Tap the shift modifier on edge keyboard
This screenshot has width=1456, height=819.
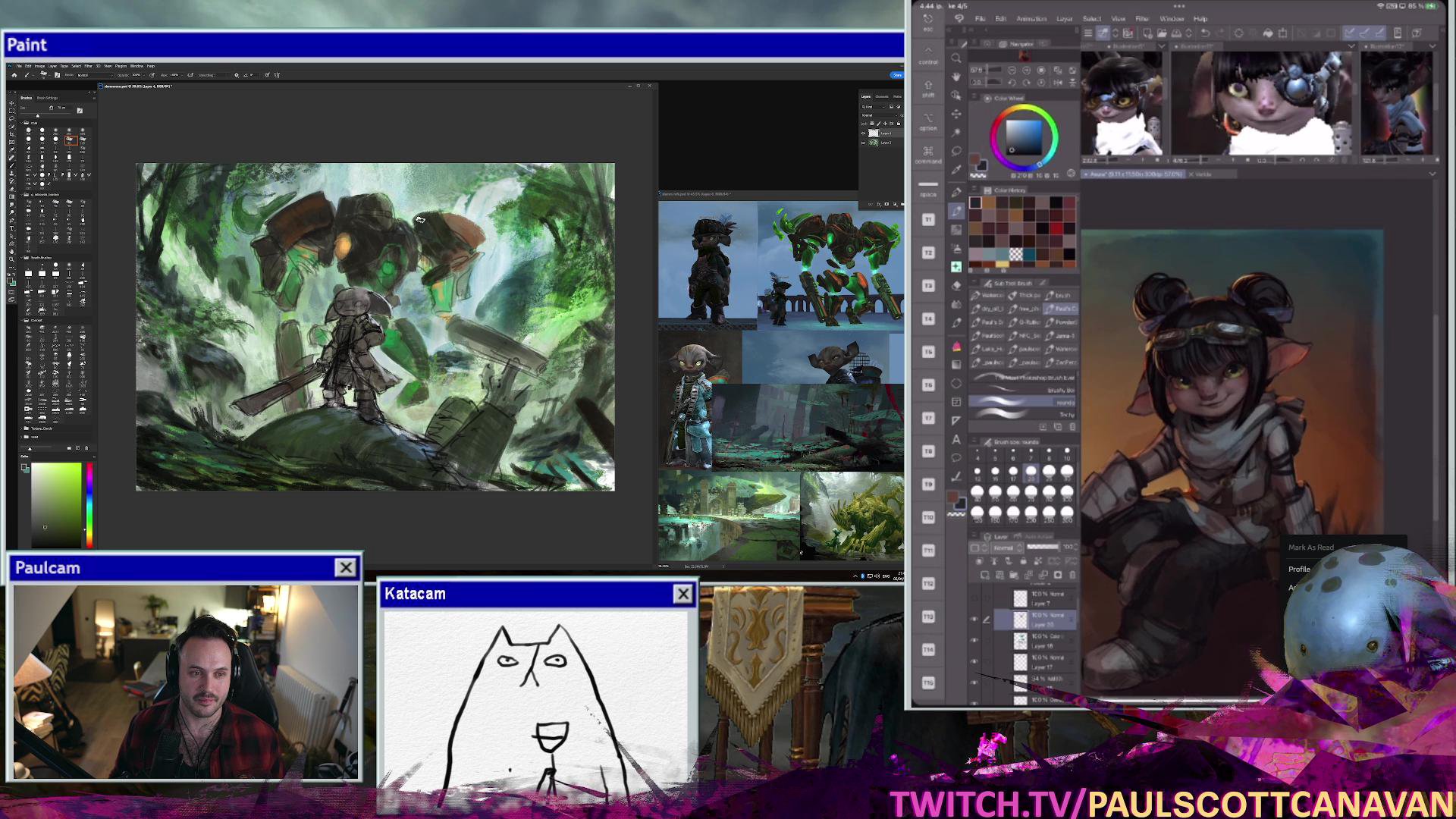tap(928, 89)
